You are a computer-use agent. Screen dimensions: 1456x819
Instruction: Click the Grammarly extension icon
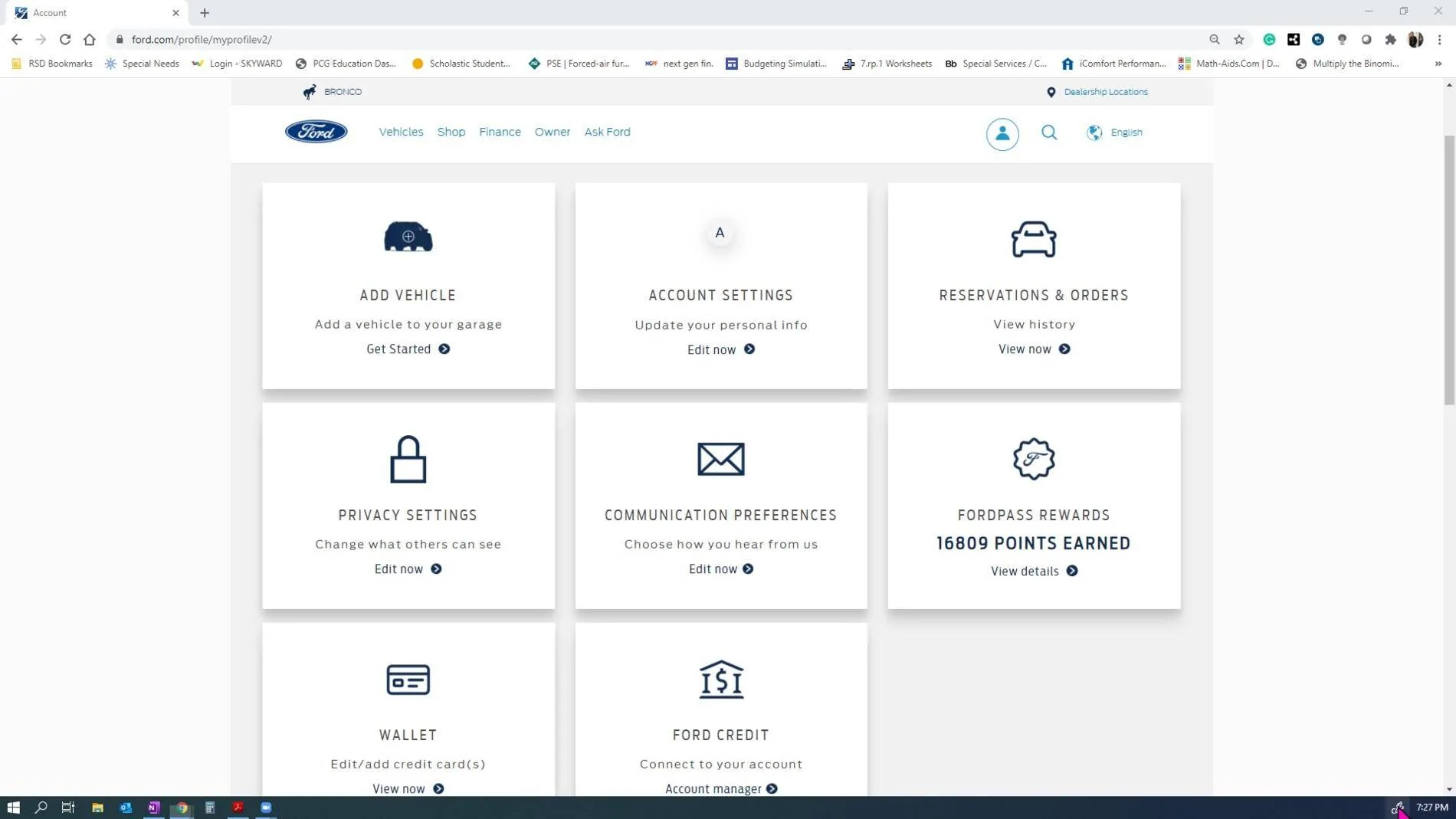click(1269, 39)
